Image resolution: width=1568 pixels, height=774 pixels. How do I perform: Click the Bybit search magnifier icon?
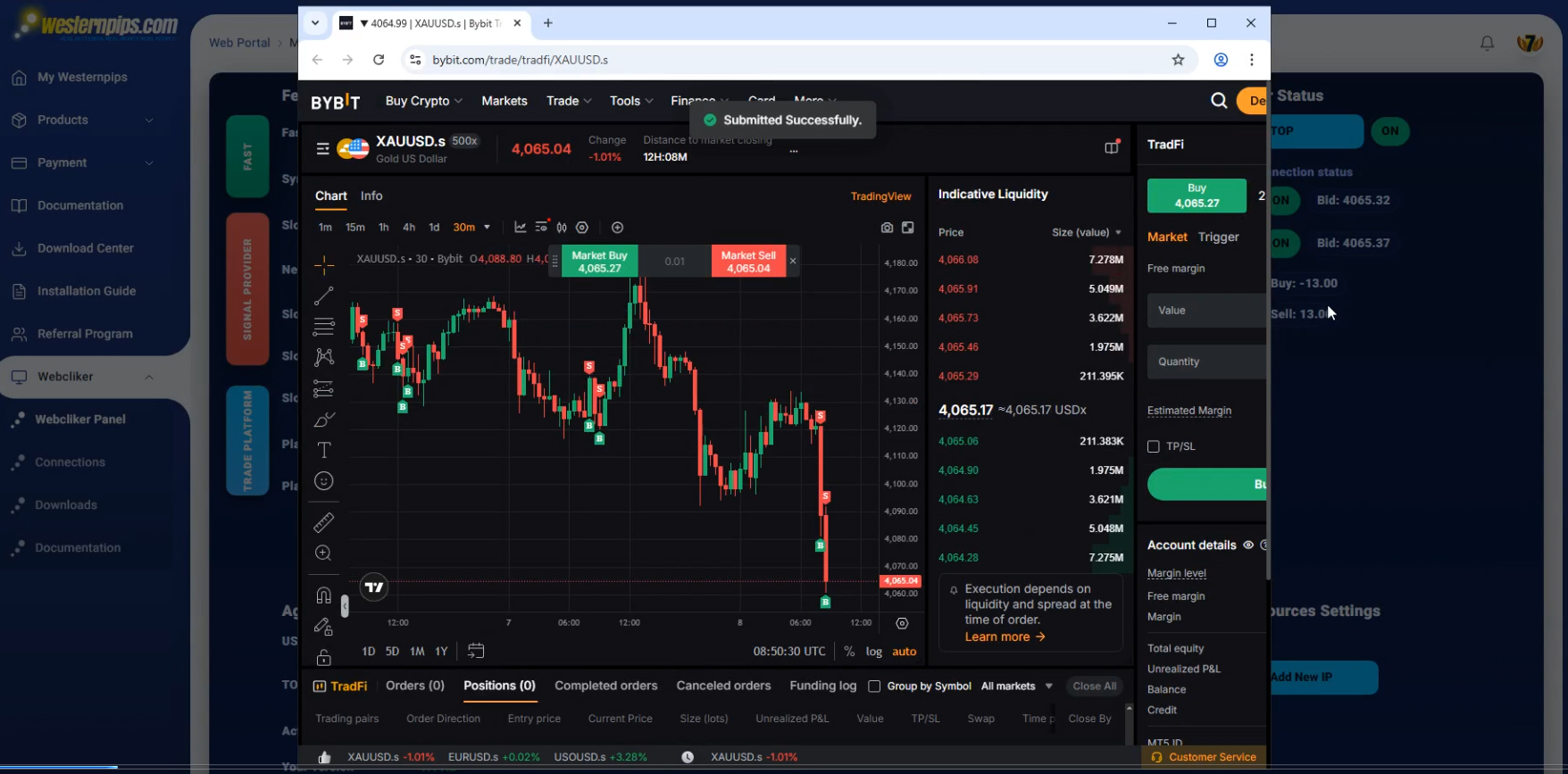coord(1219,101)
